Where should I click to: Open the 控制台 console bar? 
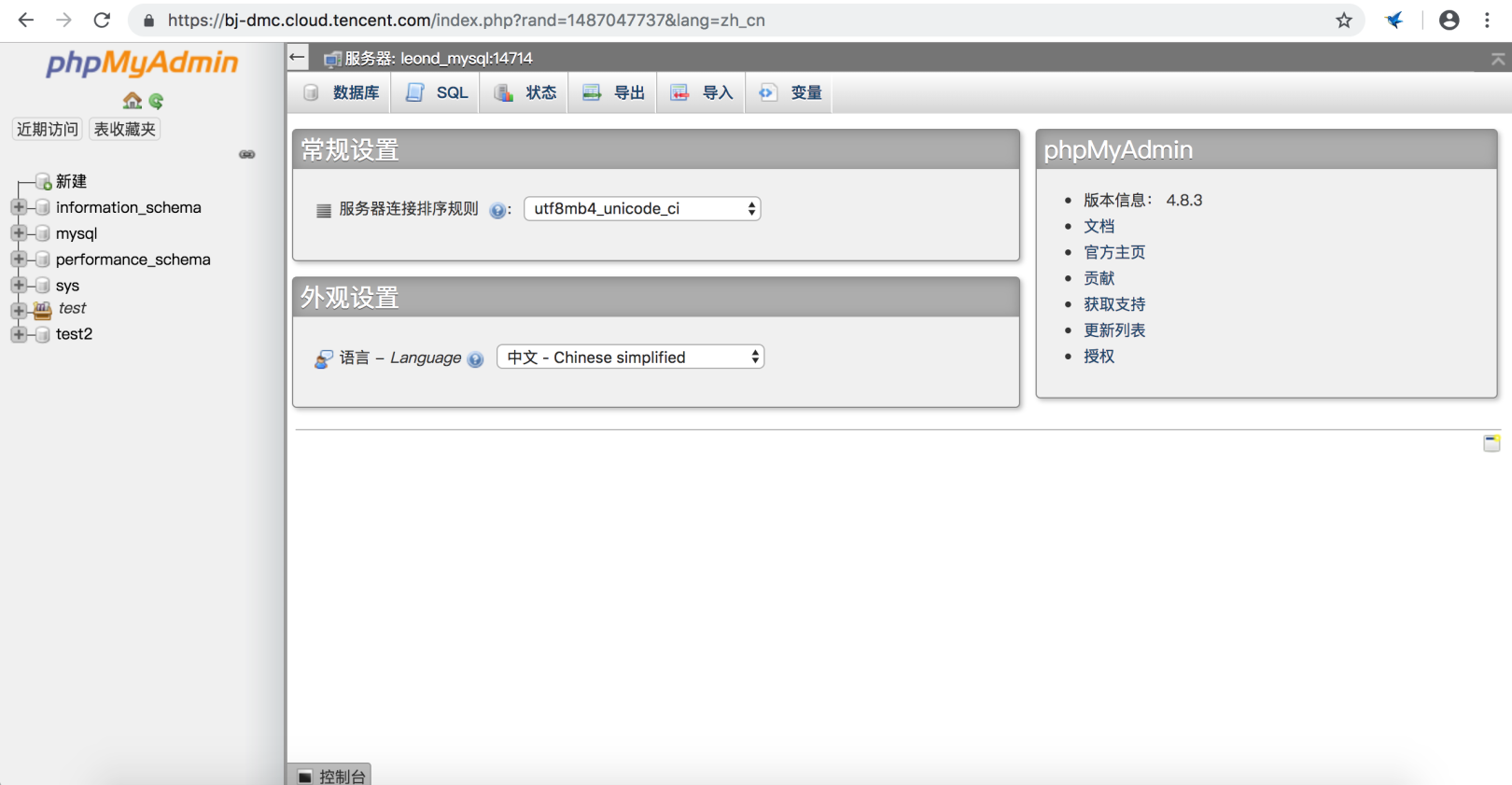coord(329,775)
